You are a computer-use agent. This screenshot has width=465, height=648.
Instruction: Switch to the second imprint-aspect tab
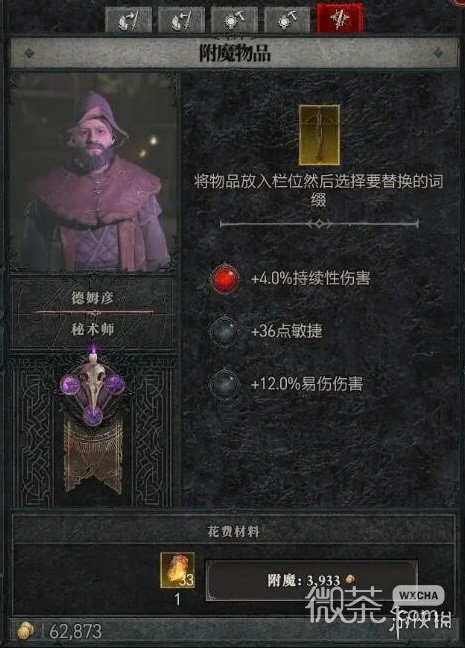click(181, 19)
